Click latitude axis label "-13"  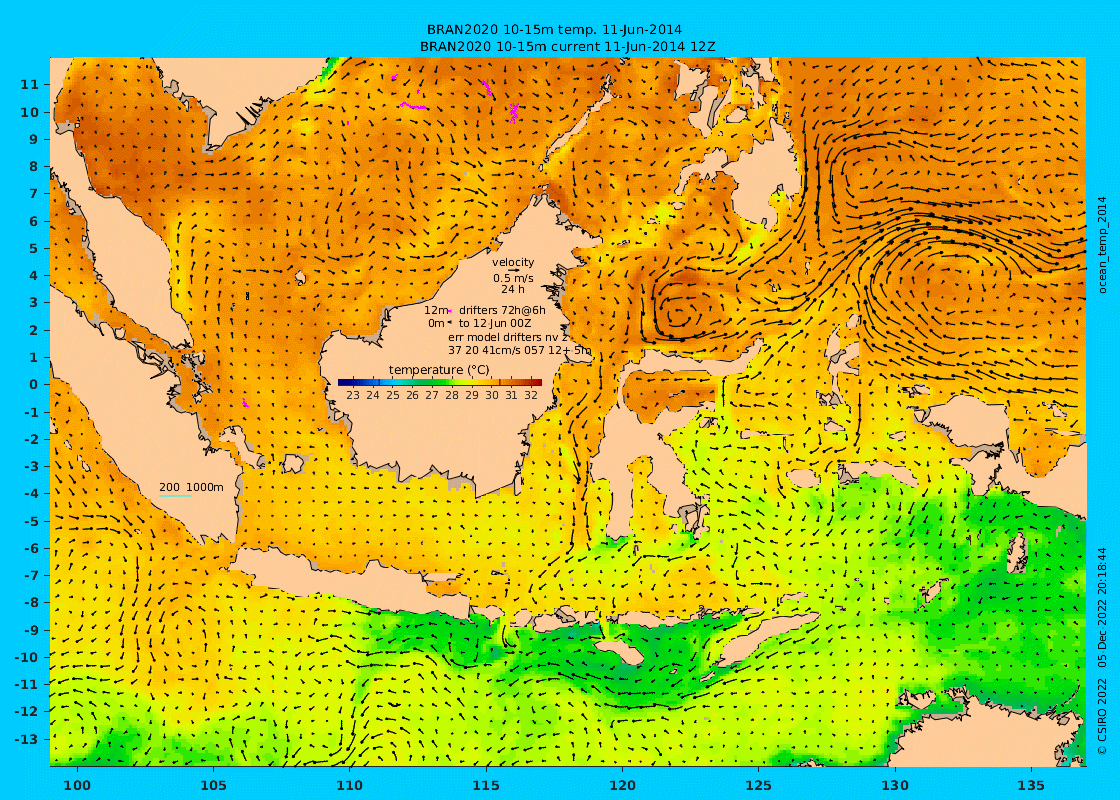pos(26,739)
